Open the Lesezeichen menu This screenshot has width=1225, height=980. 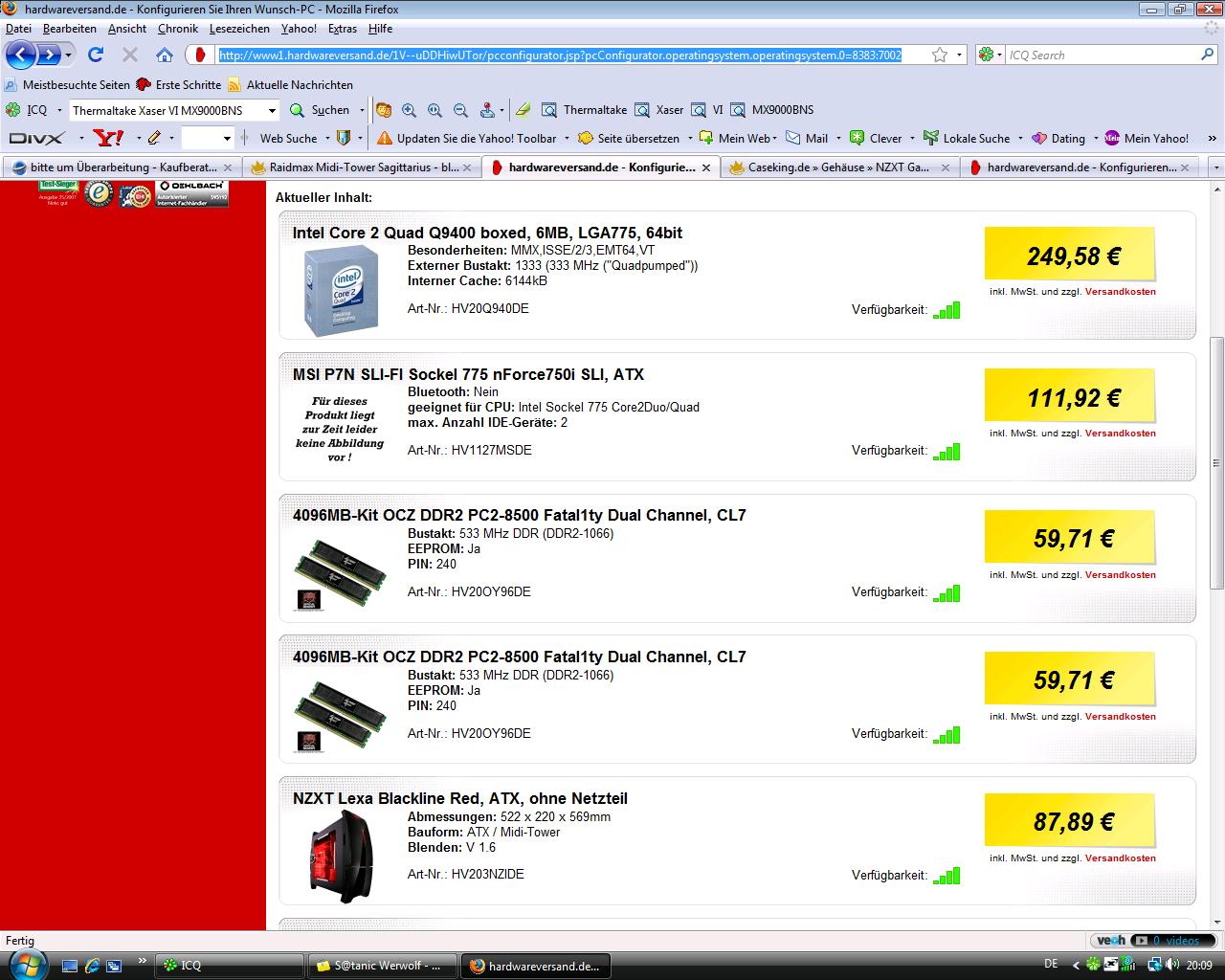pos(240,29)
